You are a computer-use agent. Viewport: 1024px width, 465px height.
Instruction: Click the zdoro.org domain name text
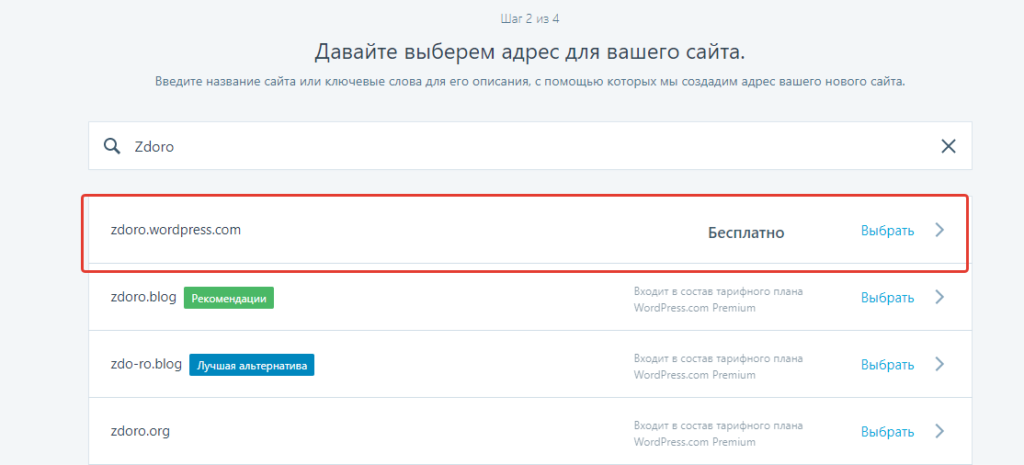[x=140, y=432]
